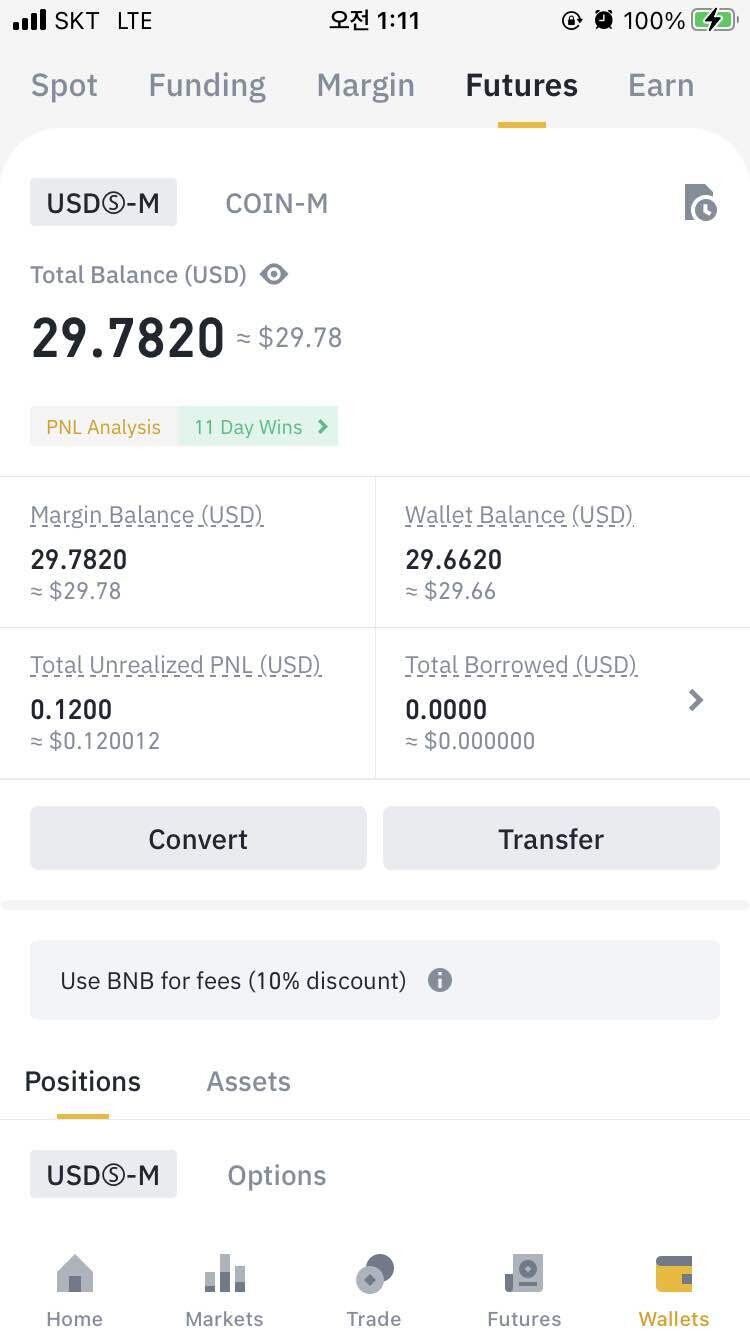Open transaction history clock icon
Viewport: 750px width, 1334px height.
pyautogui.click(x=700, y=203)
